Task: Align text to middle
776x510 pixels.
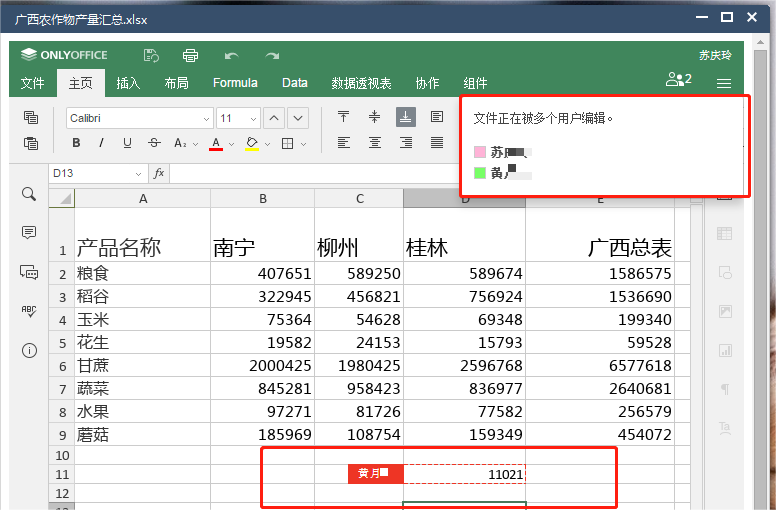Action: point(375,117)
